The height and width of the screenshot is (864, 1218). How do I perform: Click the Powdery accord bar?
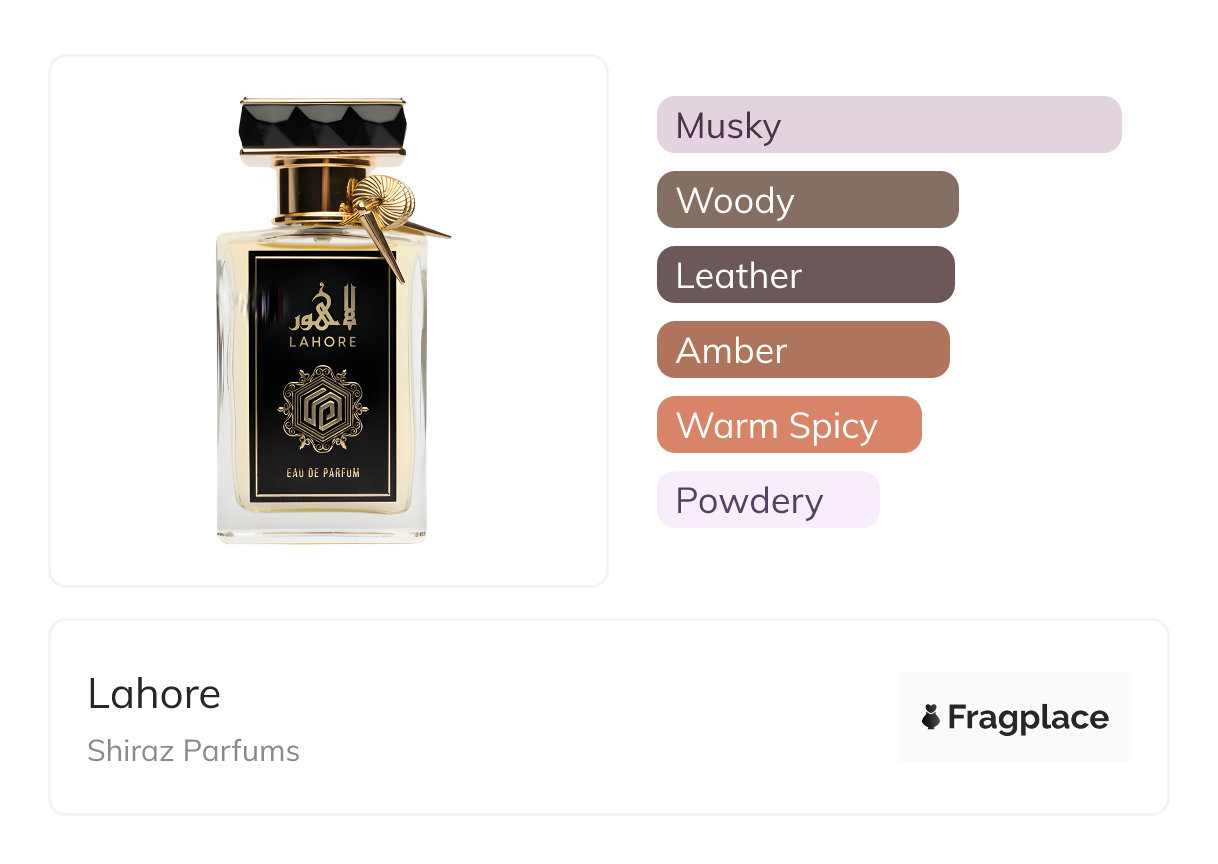(767, 500)
